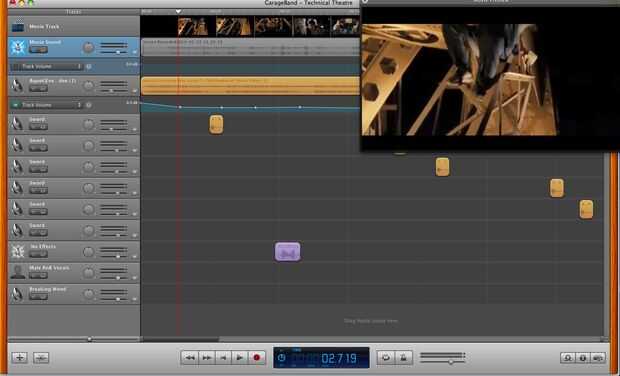Open the media browser button

pos(598,358)
